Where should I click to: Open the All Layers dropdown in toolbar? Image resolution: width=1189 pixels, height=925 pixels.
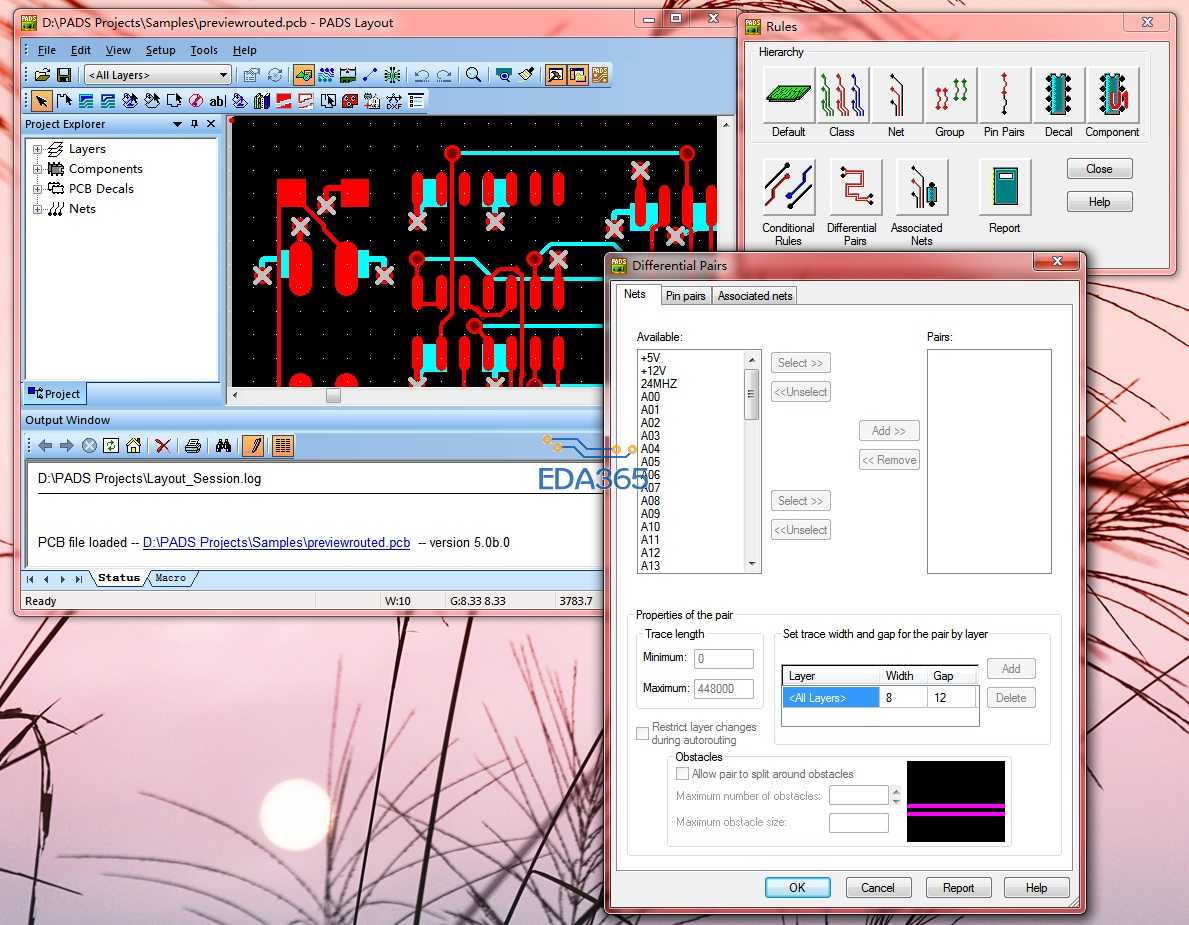tap(223, 75)
